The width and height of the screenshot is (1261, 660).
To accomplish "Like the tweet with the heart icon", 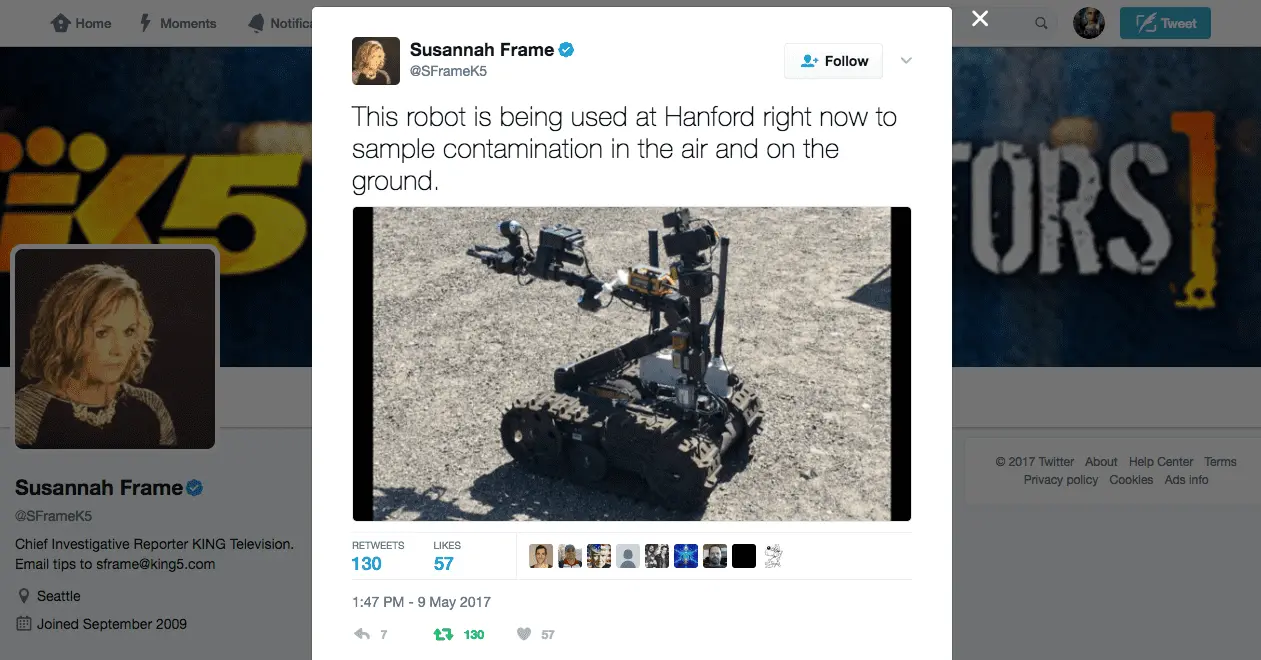I will point(523,634).
